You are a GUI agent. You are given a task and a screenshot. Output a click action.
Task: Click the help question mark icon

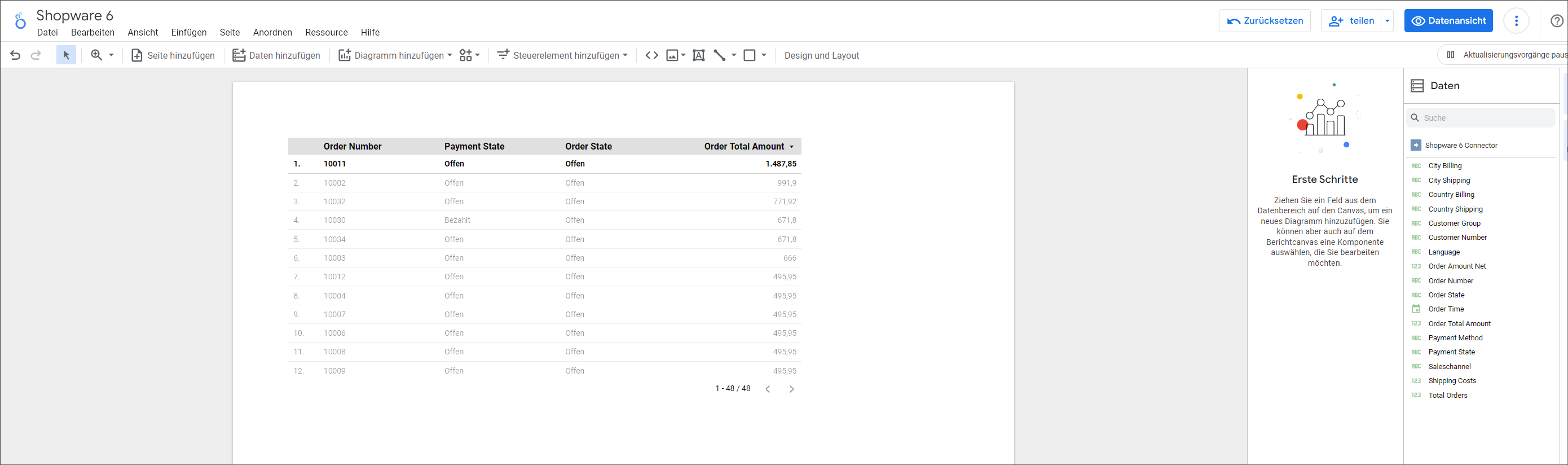(1556, 21)
